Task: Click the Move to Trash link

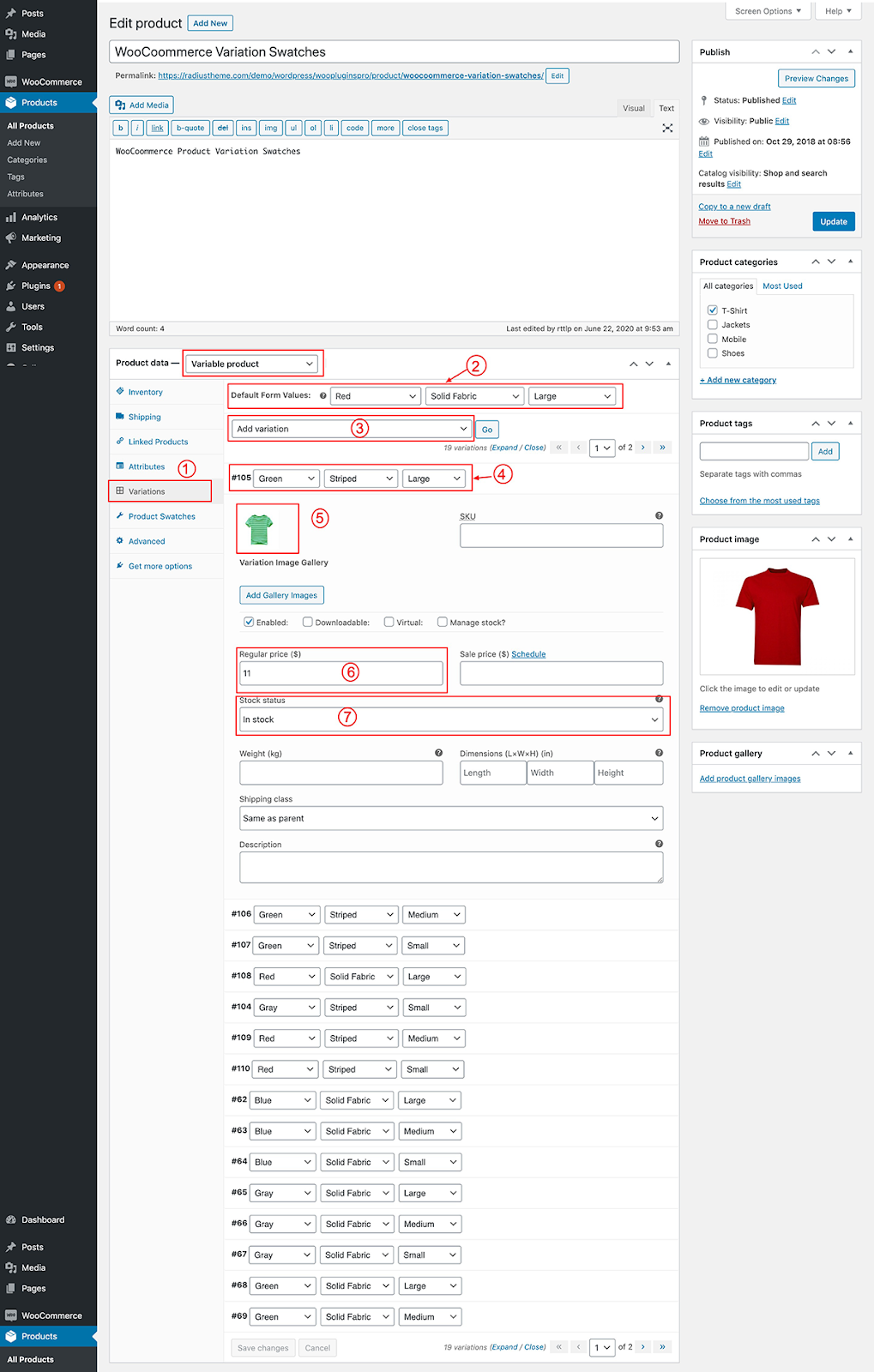Action: pyautogui.click(x=724, y=221)
